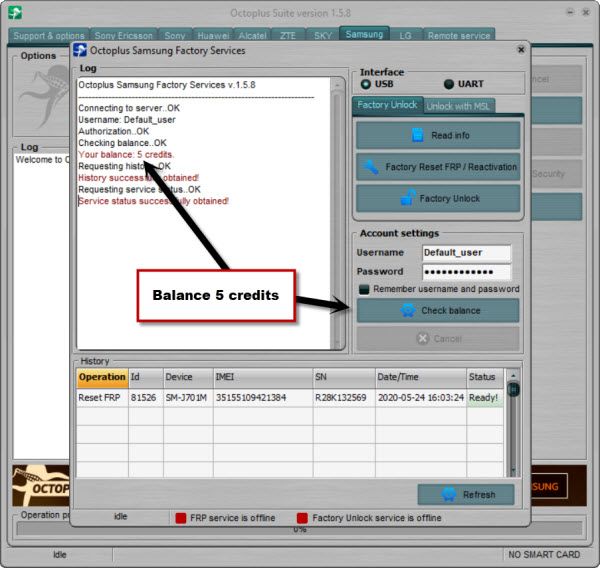Sort History by SN column header

tap(344, 377)
